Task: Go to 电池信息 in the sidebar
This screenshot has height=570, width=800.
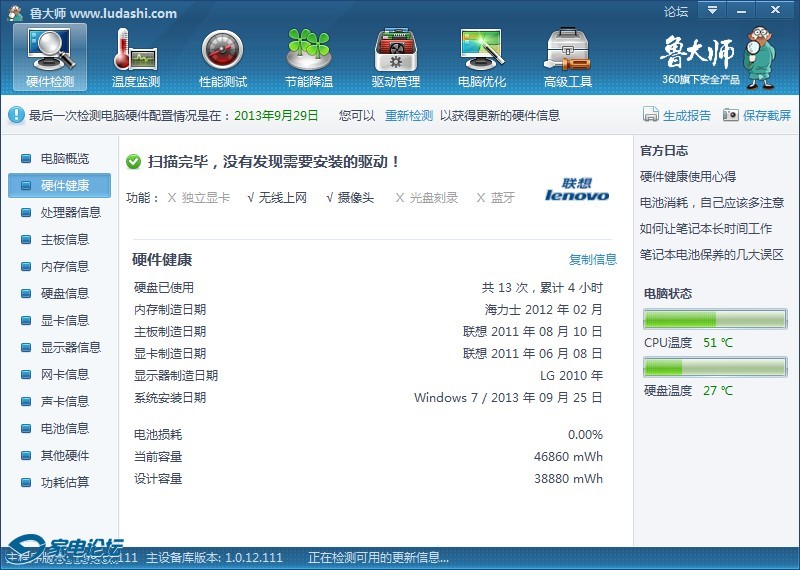Action: click(x=64, y=428)
